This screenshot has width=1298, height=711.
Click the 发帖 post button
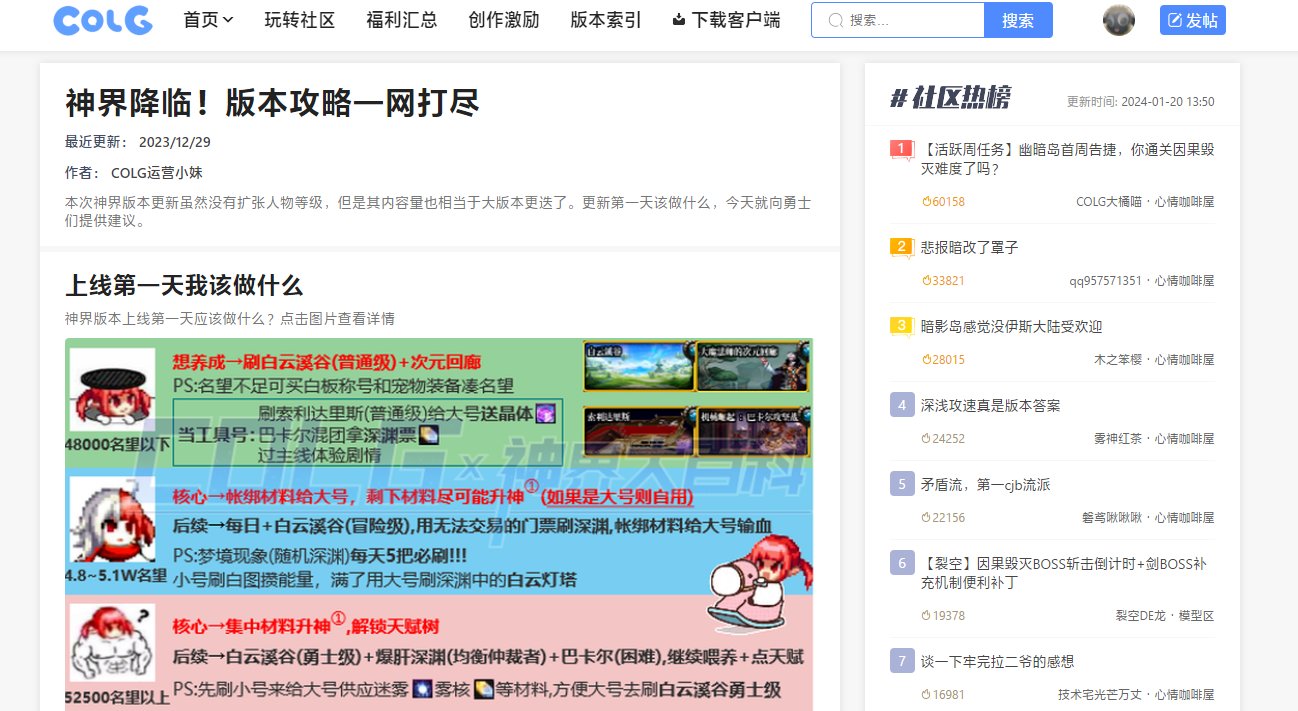[1192, 20]
